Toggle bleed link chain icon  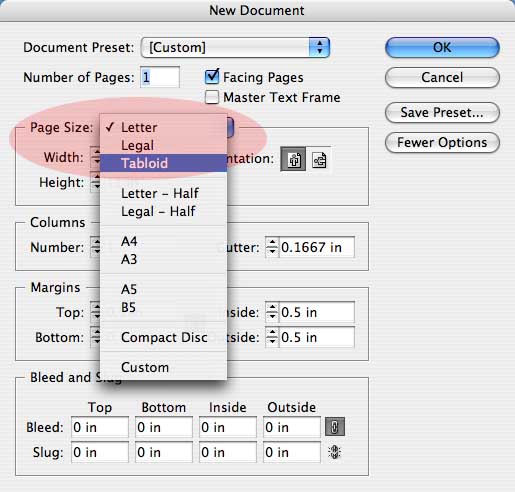coord(335,427)
